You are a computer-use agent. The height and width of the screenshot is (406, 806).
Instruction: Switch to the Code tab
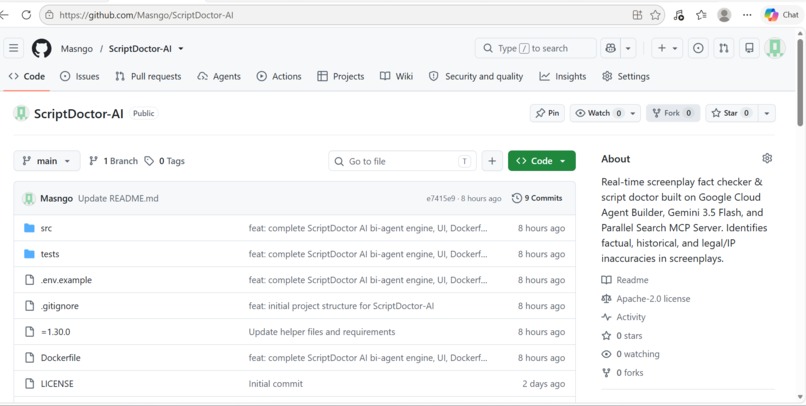pos(27,76)
